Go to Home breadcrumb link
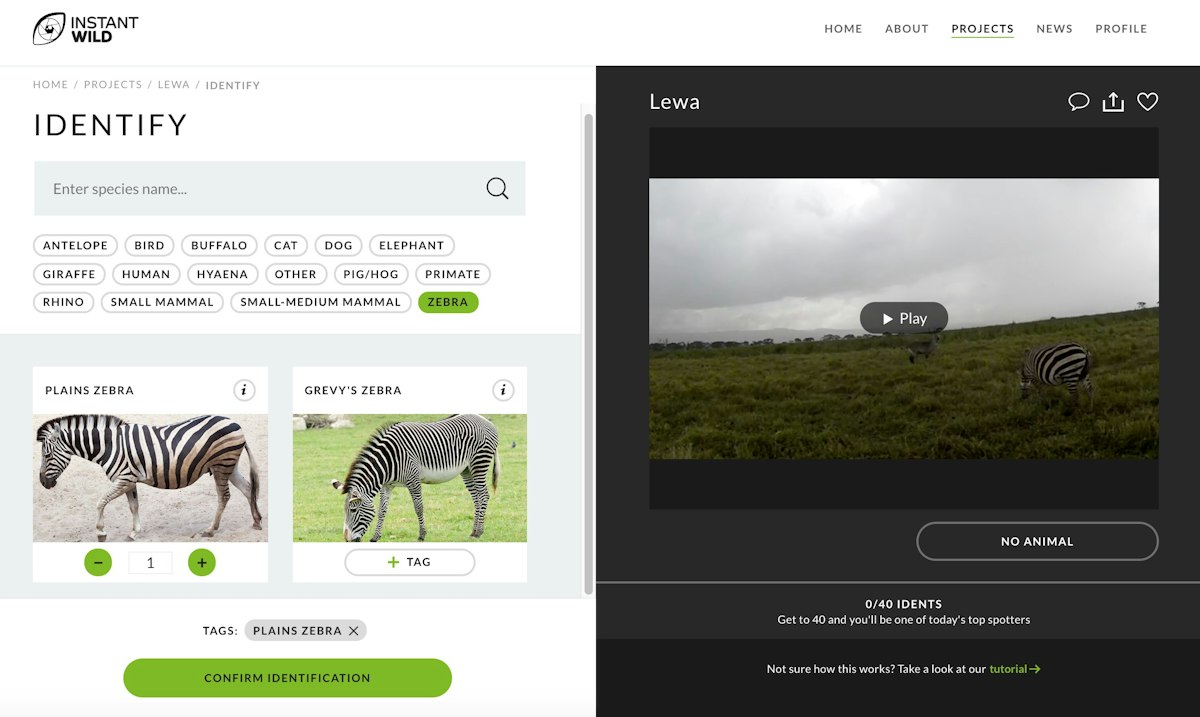 click(x=50, y=85)
